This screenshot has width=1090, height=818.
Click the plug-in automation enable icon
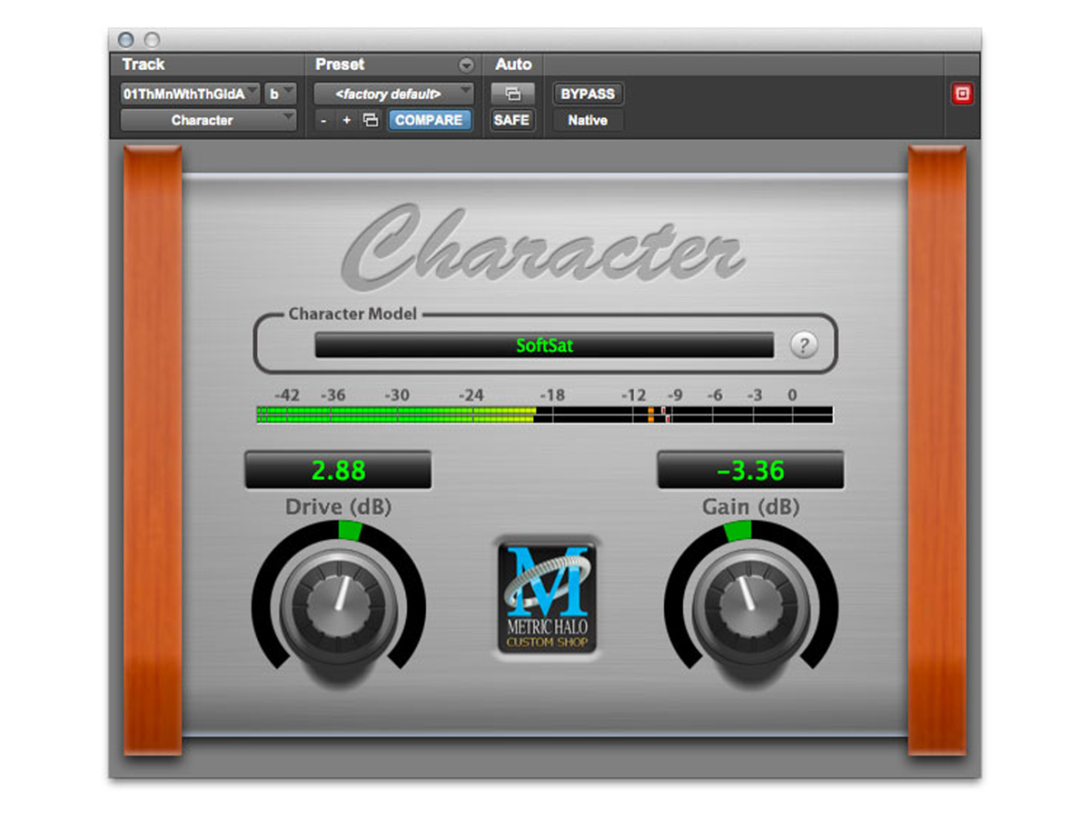coord(512,94)
